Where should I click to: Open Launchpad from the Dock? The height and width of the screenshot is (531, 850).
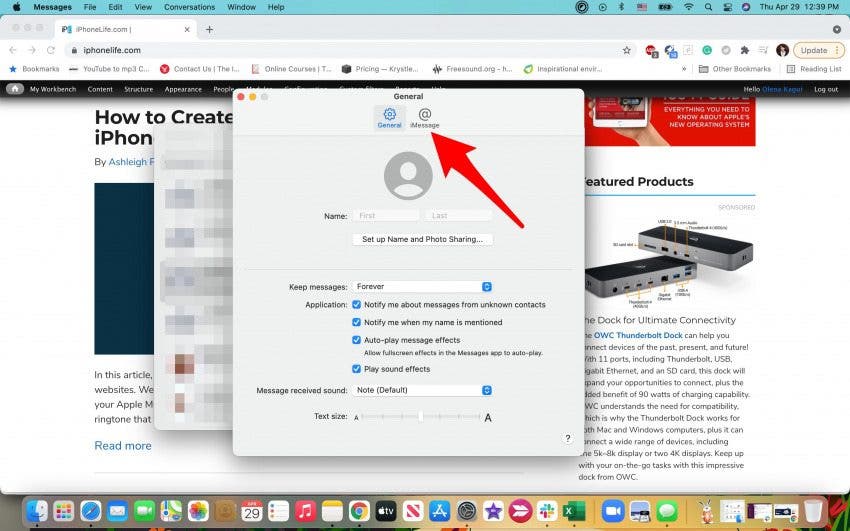click(64, 510)
